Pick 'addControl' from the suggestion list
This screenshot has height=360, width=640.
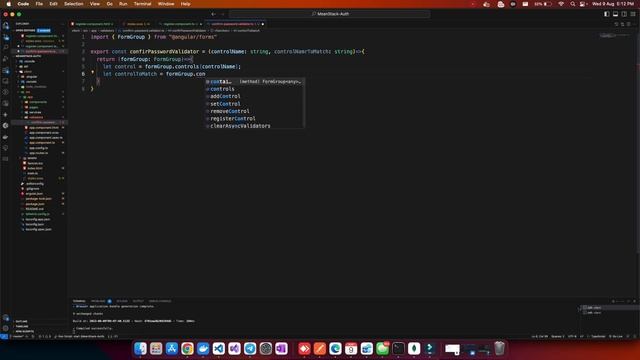255,96
